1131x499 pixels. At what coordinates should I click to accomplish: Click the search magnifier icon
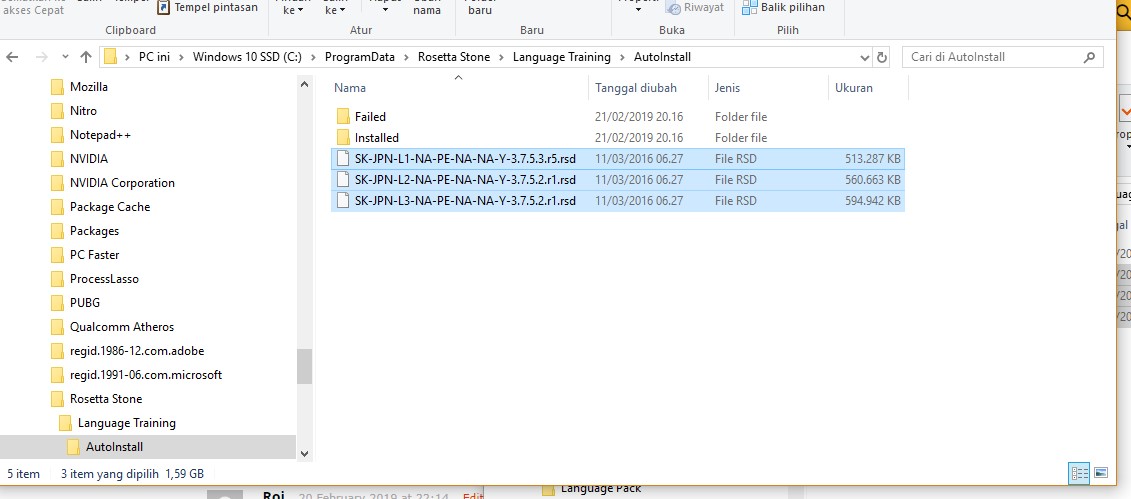(1089, 57)
